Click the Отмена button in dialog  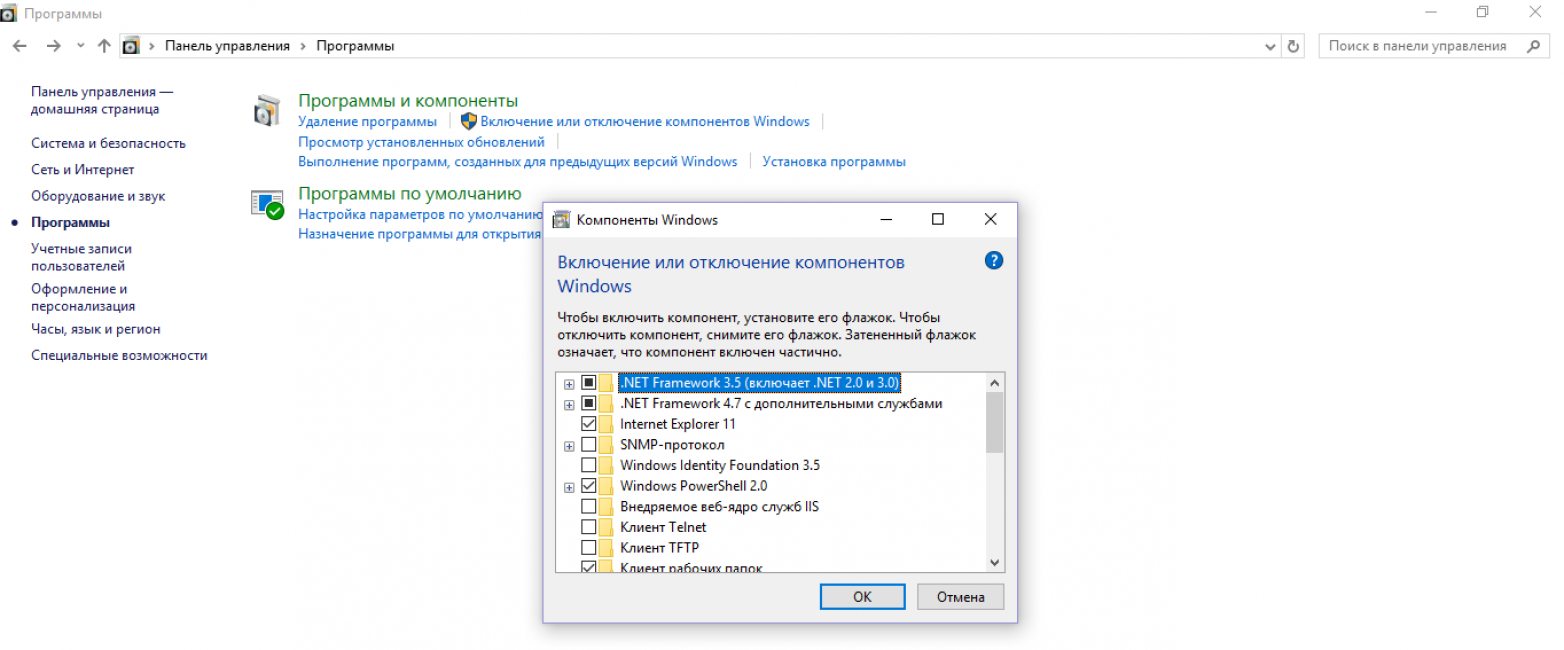coord(960,597)
